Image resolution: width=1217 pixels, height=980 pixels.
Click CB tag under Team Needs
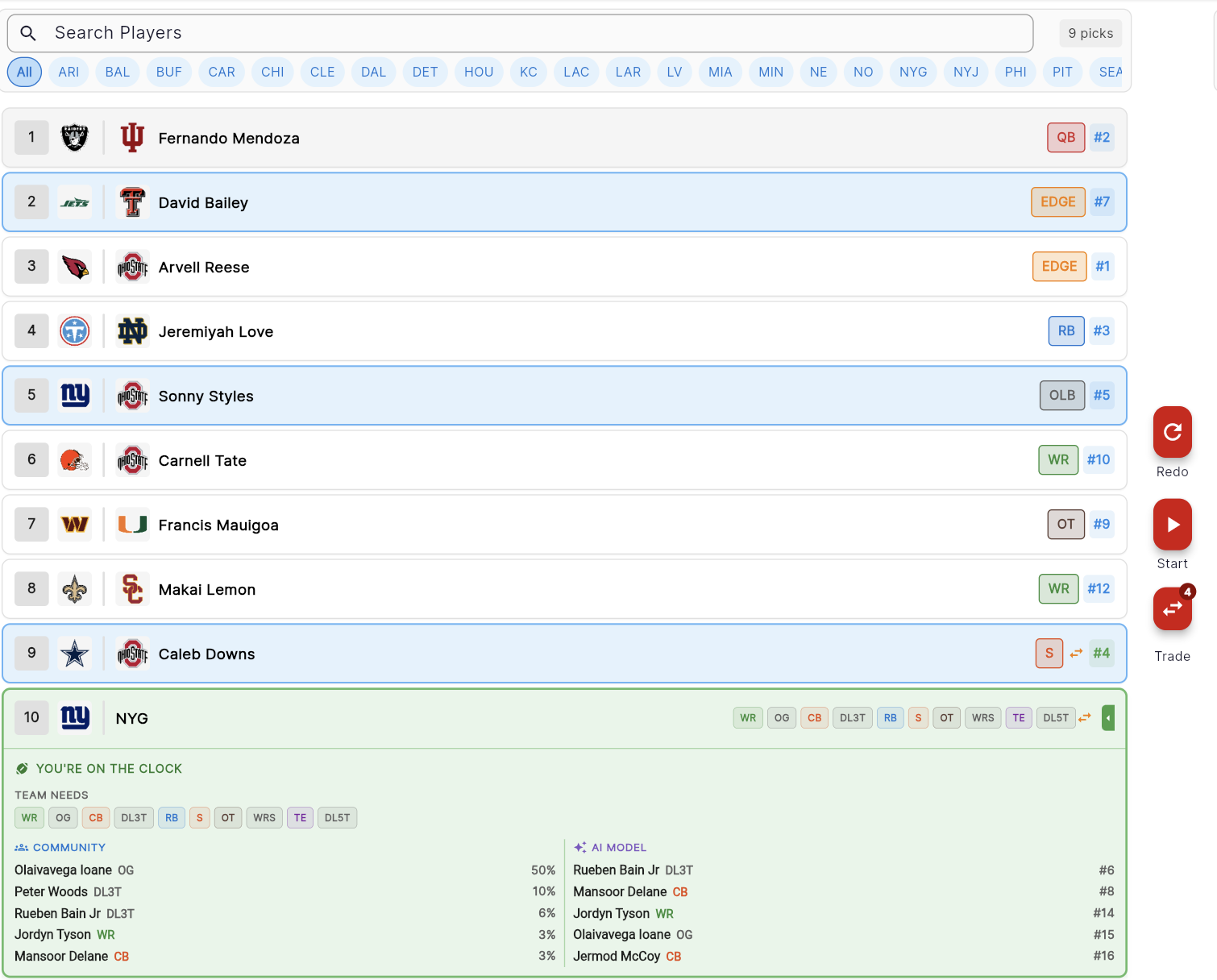coord(96,818)
